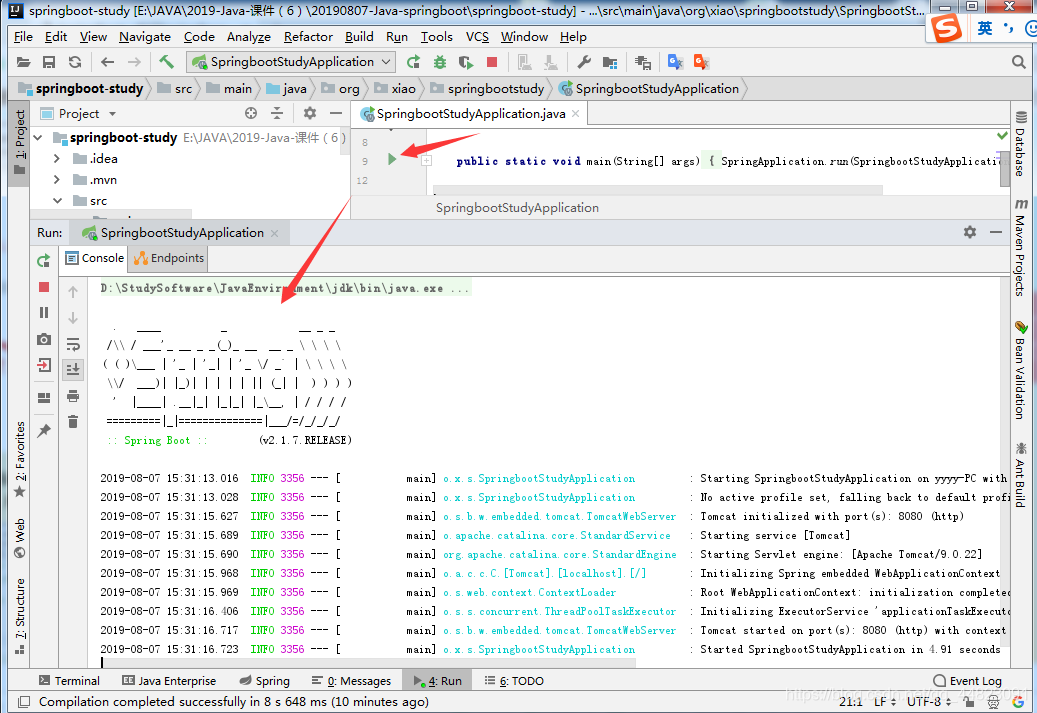1037x713 pixels.
Task: Click the translate icon in the toolbar
Action: coord(675,62)
